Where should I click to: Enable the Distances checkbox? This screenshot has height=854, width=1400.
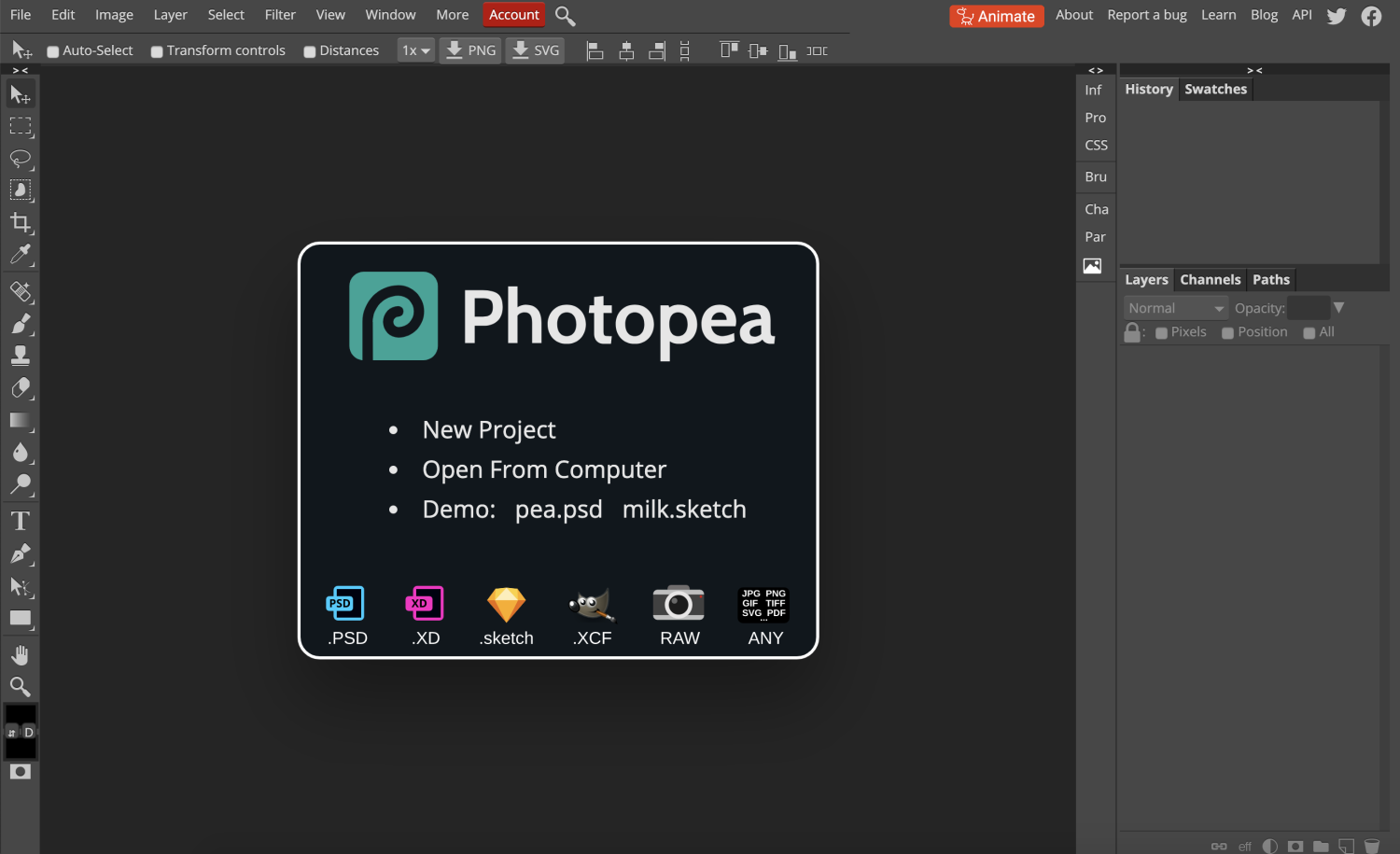(x=310, y=52)
